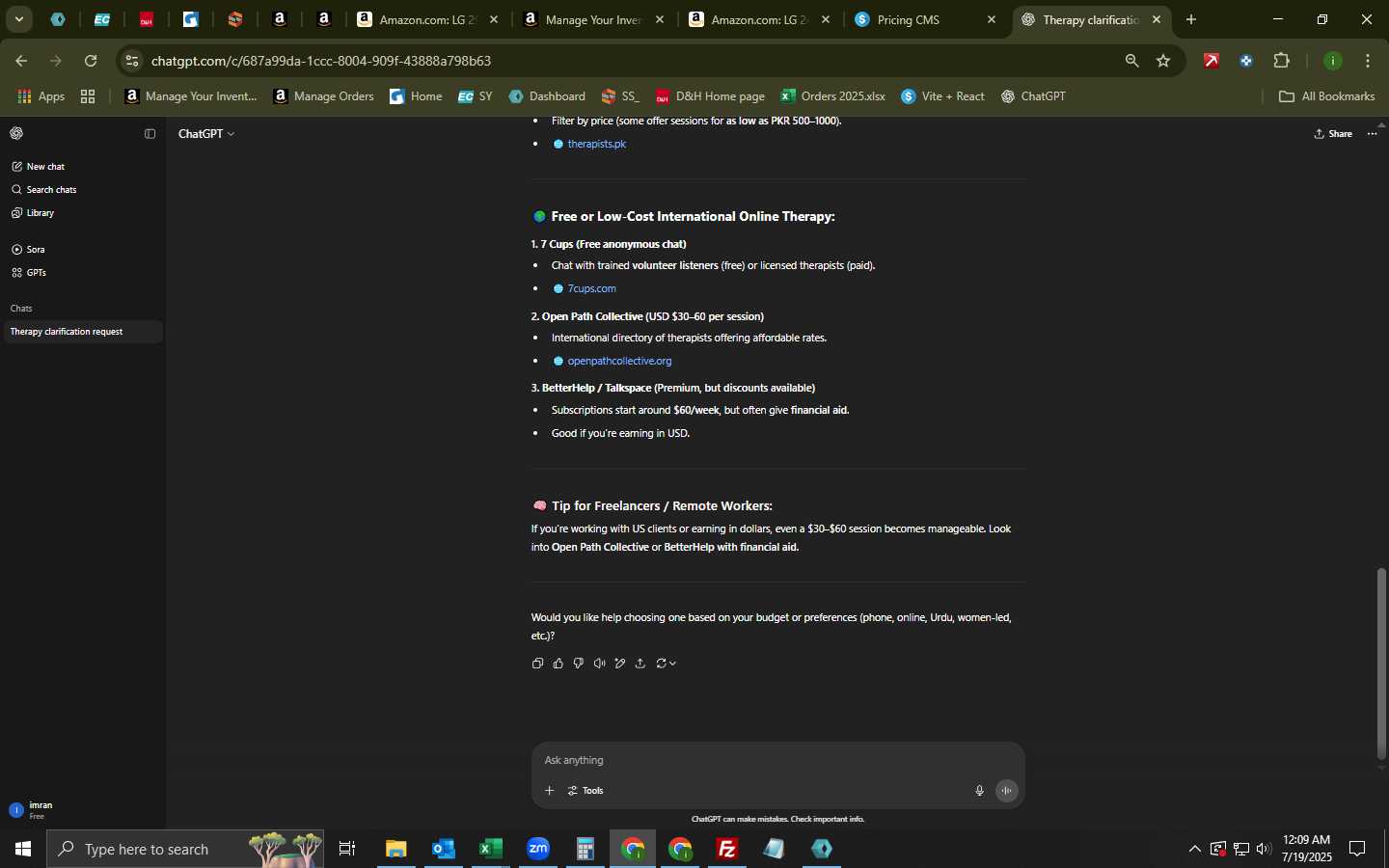1389x868 pixels.
Task: Open the edit in canvas icon
Action: click(x=620, y=664)
